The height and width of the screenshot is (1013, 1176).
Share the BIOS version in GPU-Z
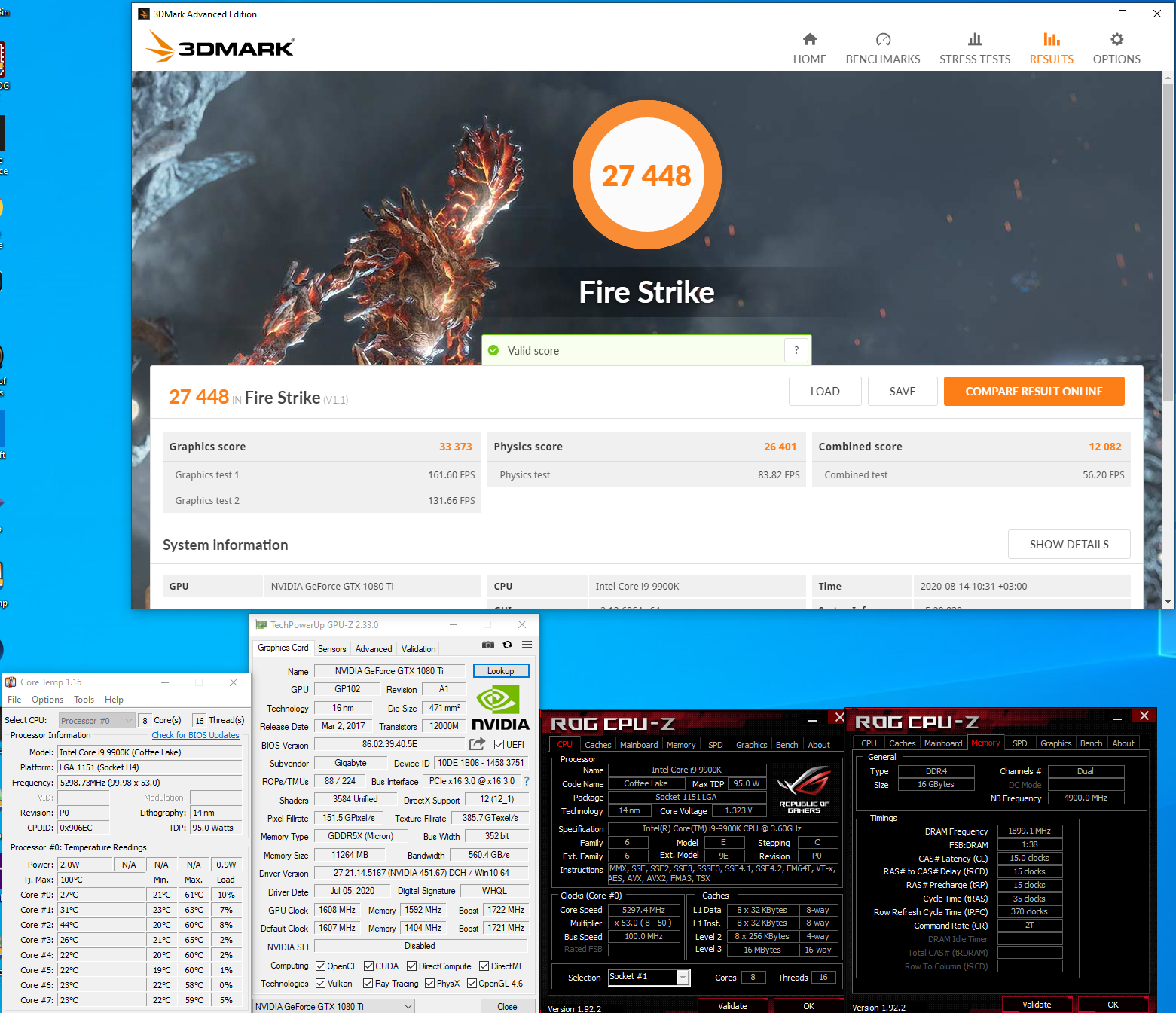478,744
